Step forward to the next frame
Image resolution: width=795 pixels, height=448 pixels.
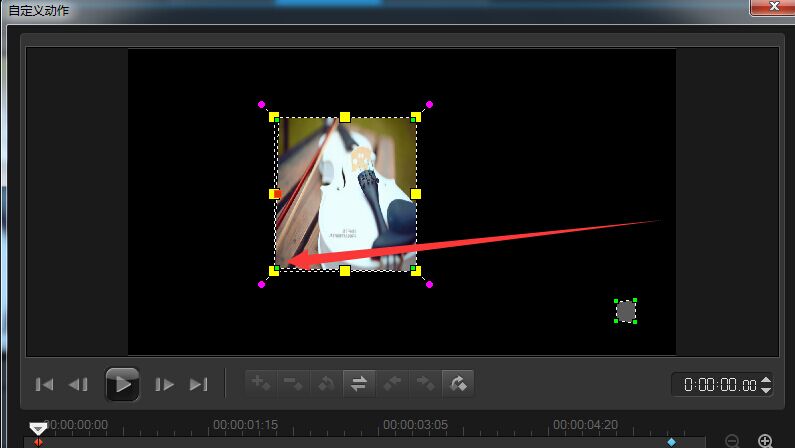click(x=164, y=385)
